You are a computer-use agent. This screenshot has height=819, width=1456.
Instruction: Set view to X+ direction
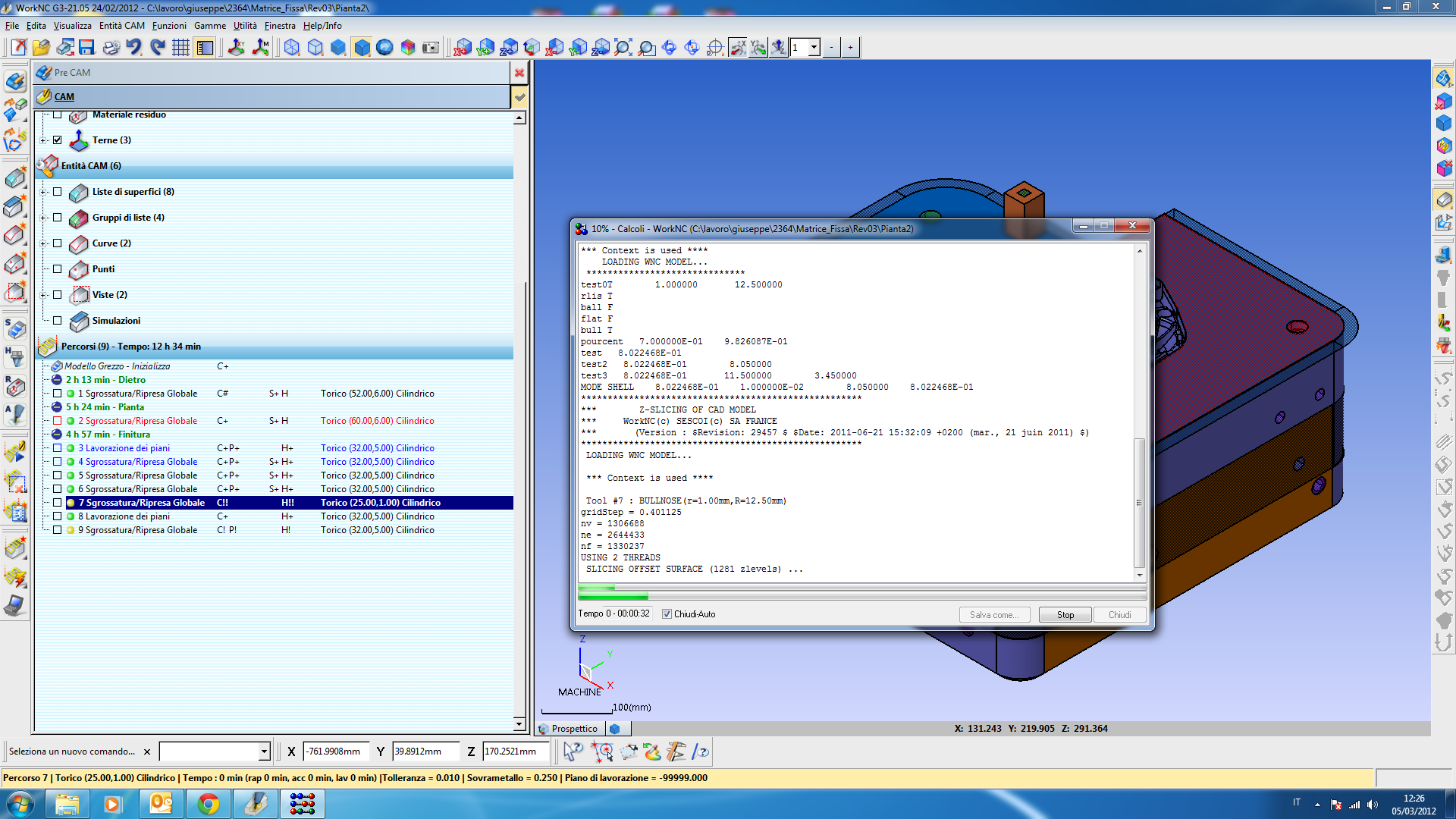click(463, 47)
